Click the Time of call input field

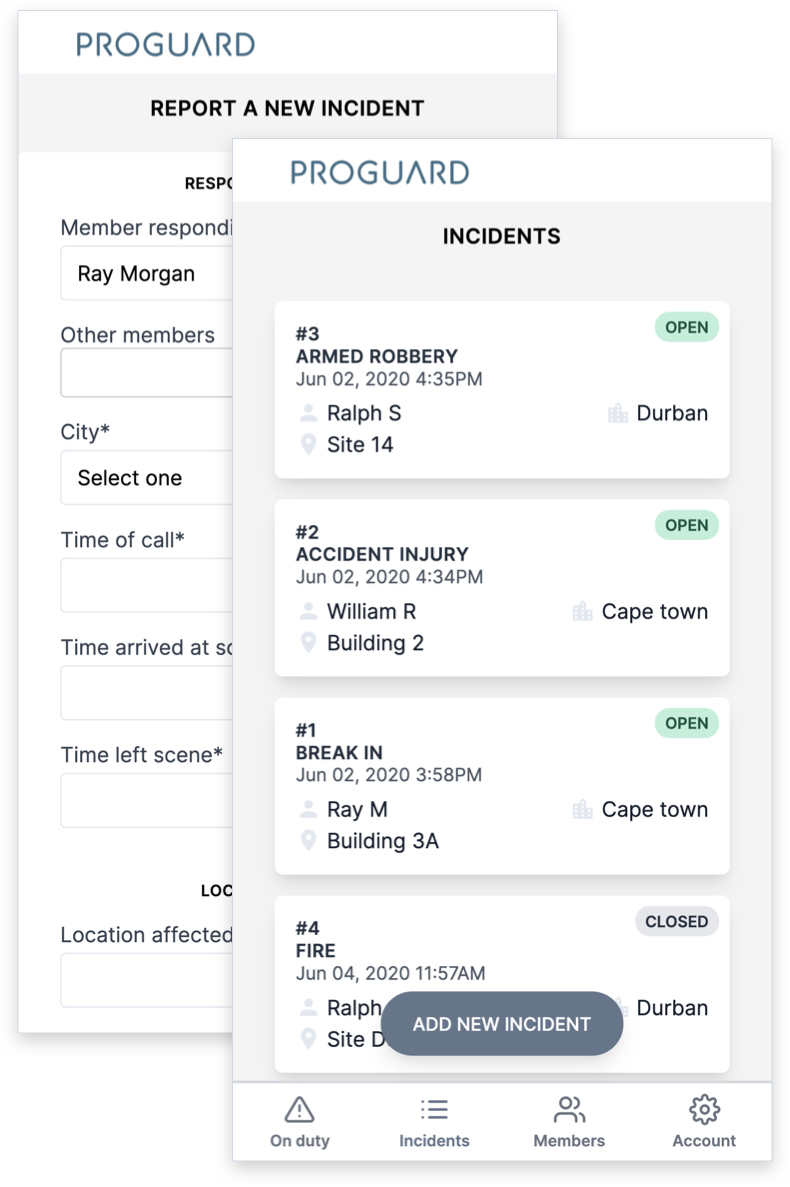147,585
